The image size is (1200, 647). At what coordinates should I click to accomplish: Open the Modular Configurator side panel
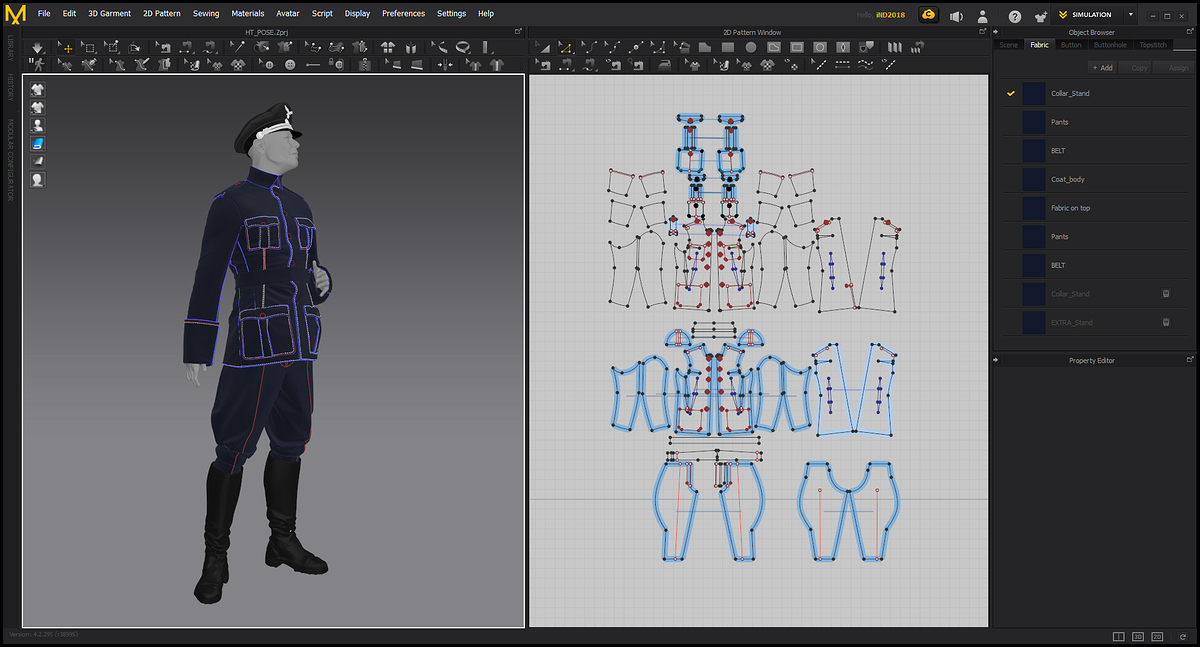[x=10, y=161]
